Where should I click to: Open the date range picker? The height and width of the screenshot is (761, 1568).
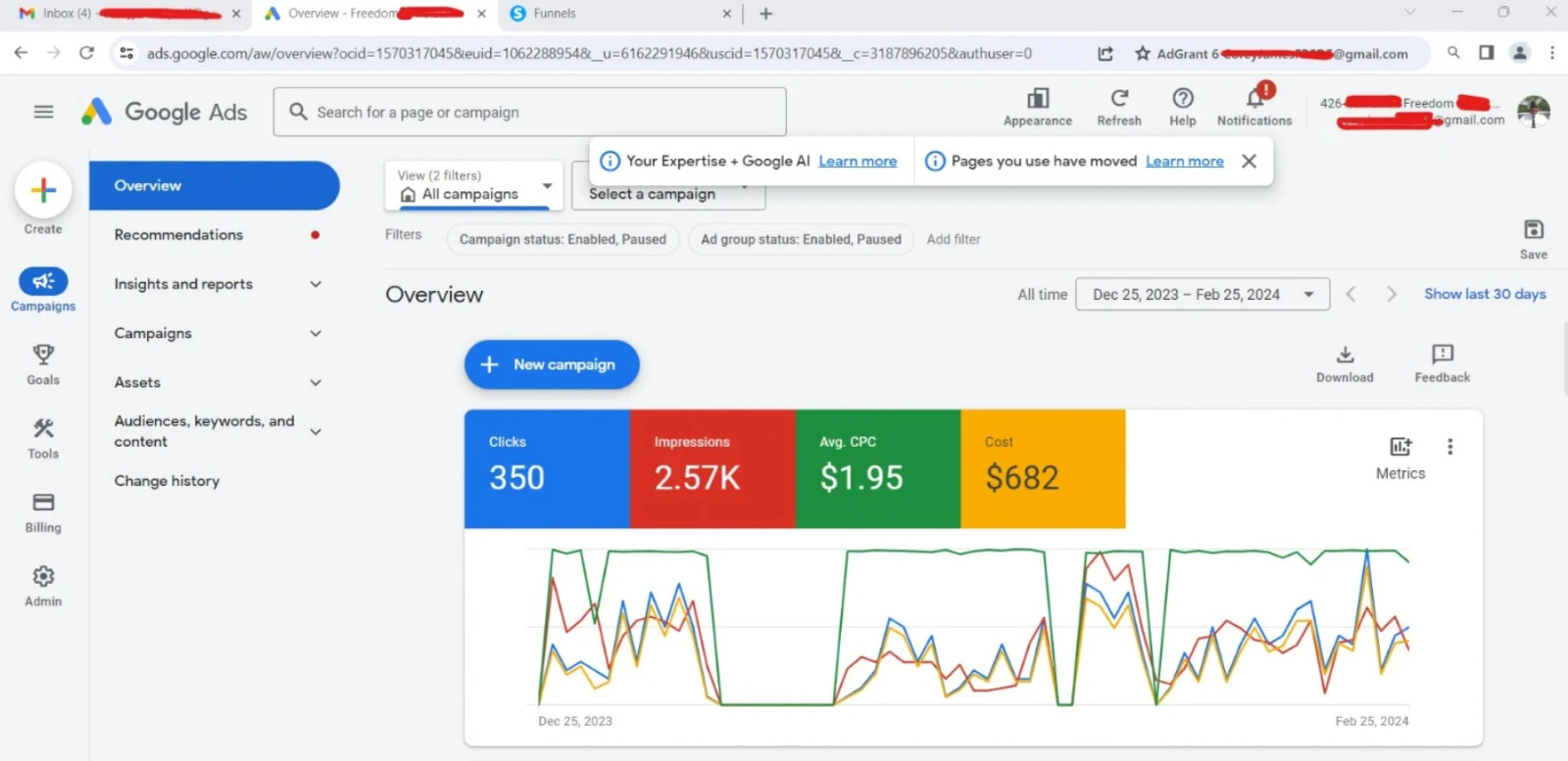point(1202,294)
